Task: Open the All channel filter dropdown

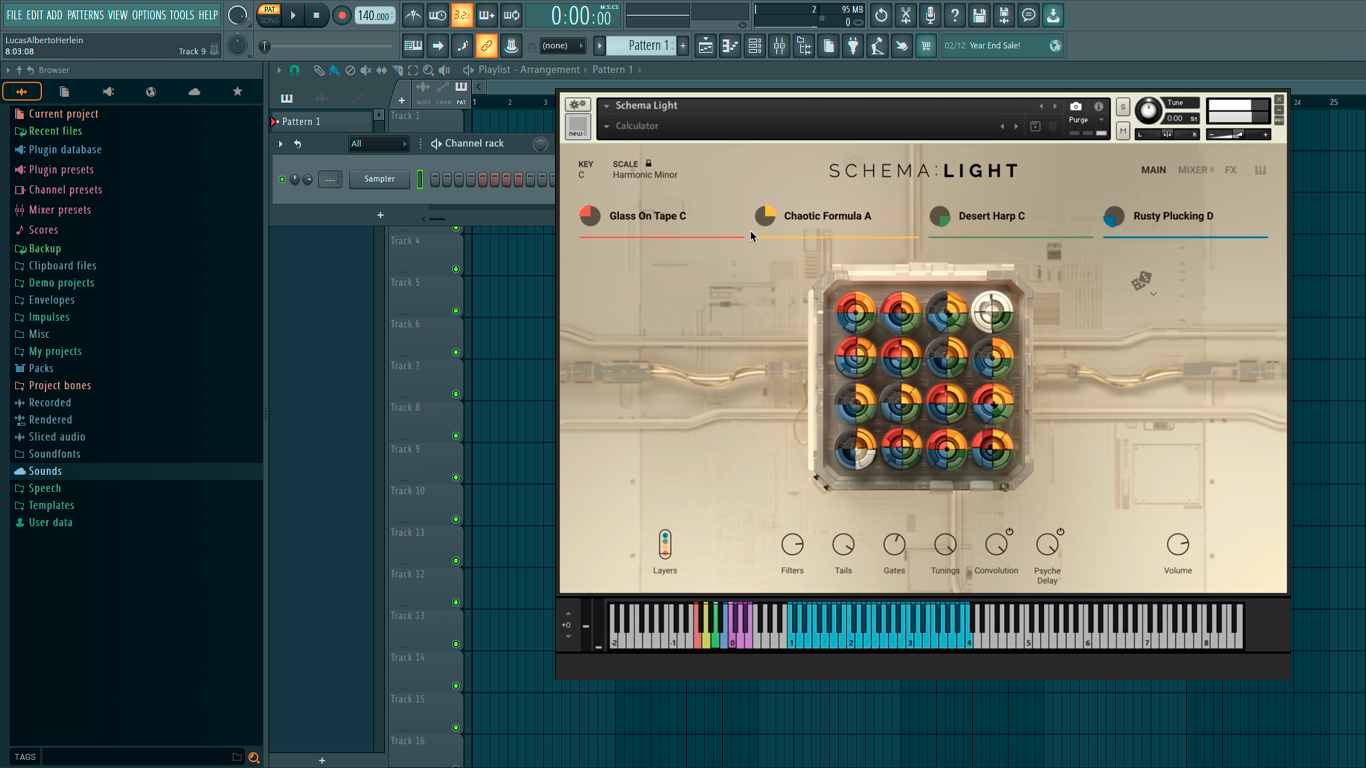Action: pos(378,144)
